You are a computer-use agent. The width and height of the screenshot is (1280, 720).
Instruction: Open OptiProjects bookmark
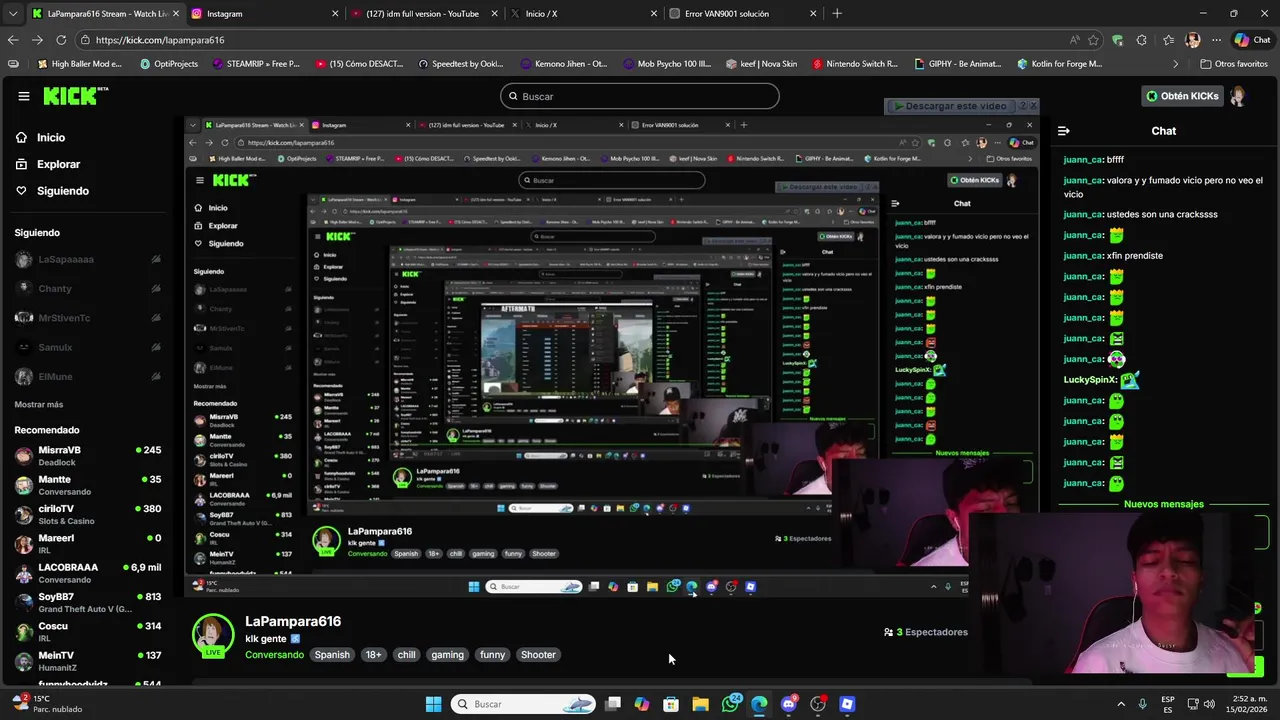169,64
